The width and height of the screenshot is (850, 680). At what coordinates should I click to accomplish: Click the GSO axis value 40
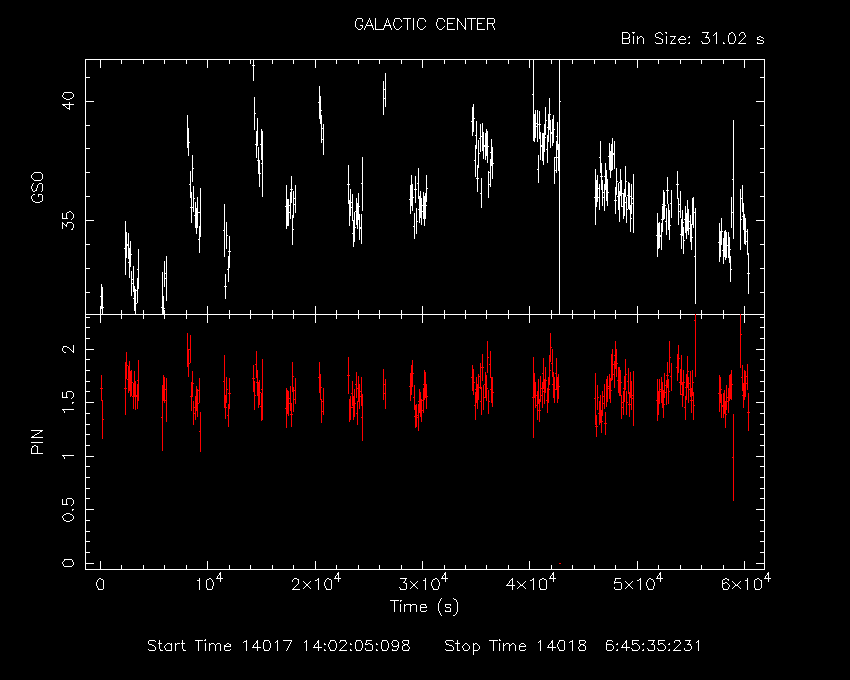point(68,101)
